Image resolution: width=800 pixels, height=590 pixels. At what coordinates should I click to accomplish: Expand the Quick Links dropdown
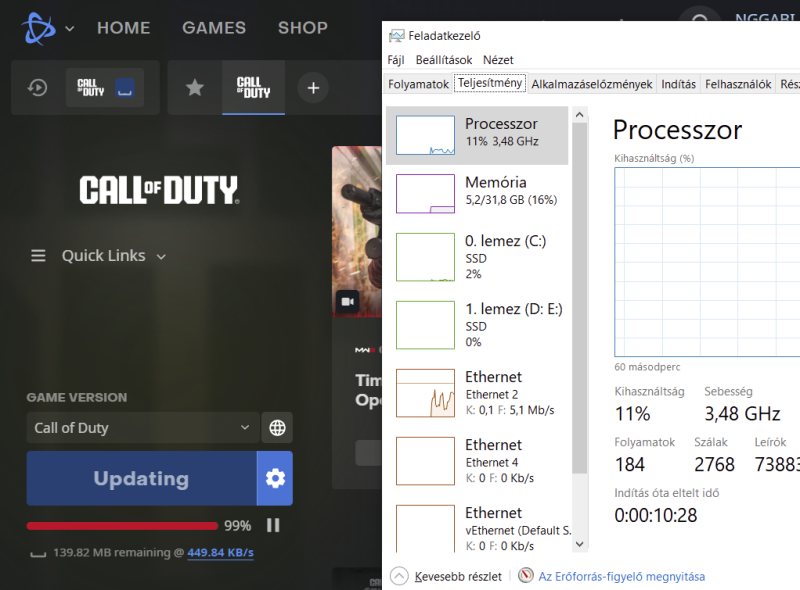pos(161,257)
